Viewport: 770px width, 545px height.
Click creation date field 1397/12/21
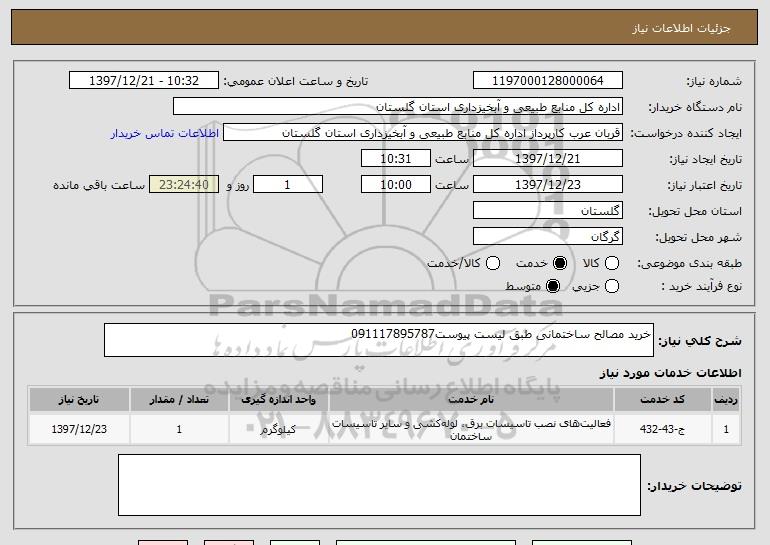pos(548,159)
